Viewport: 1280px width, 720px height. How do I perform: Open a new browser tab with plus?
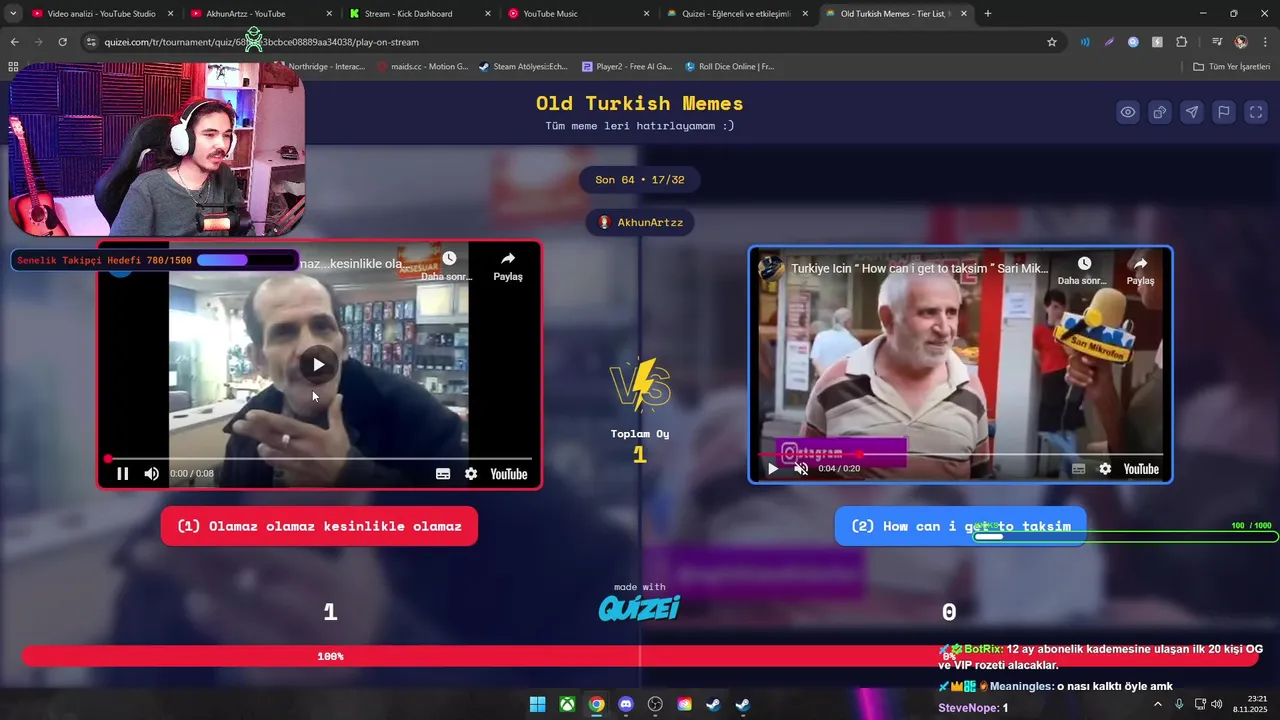(988, 14)
